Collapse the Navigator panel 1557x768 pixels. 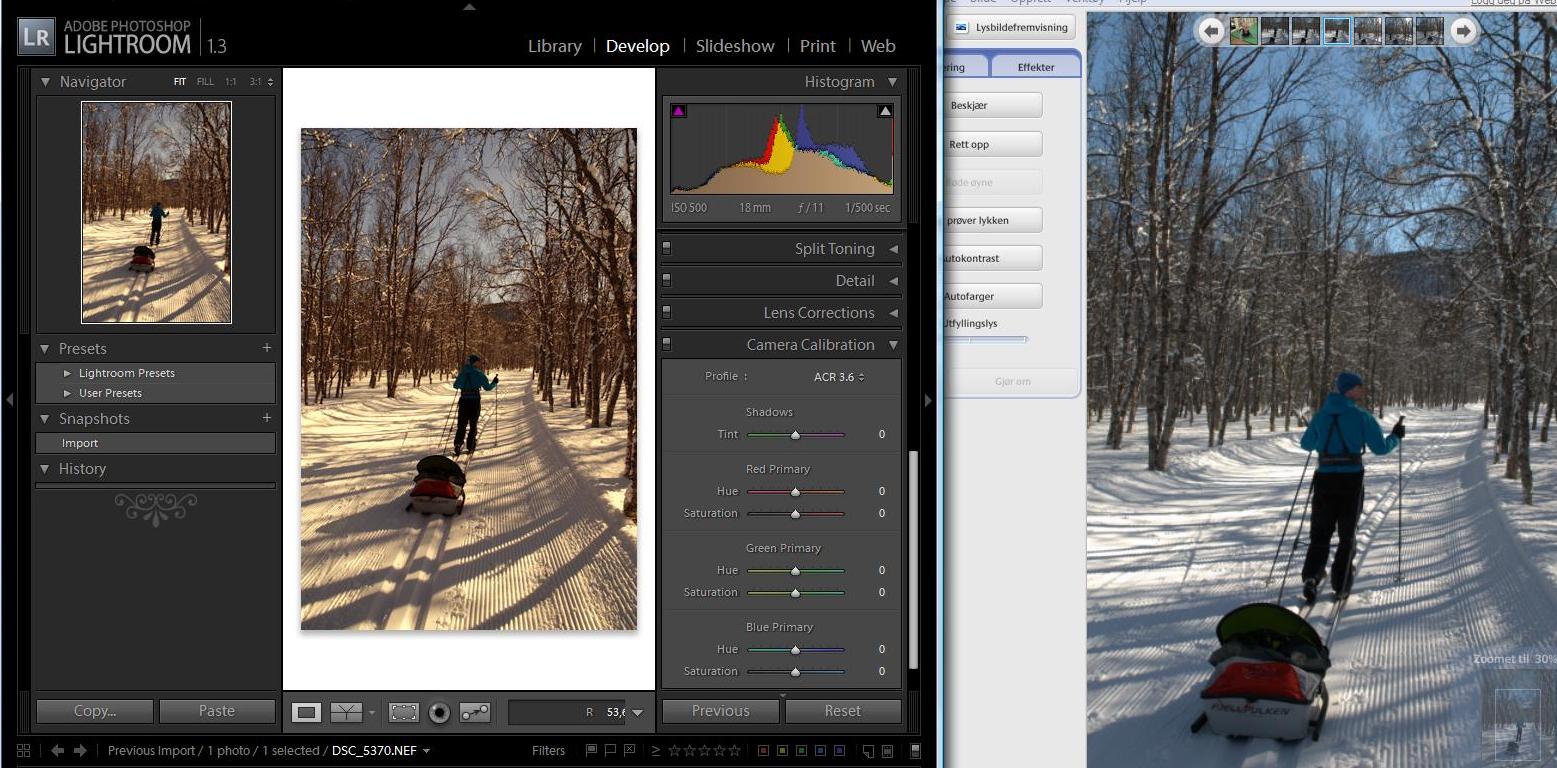pyautogui.click(x=45, y=82)
